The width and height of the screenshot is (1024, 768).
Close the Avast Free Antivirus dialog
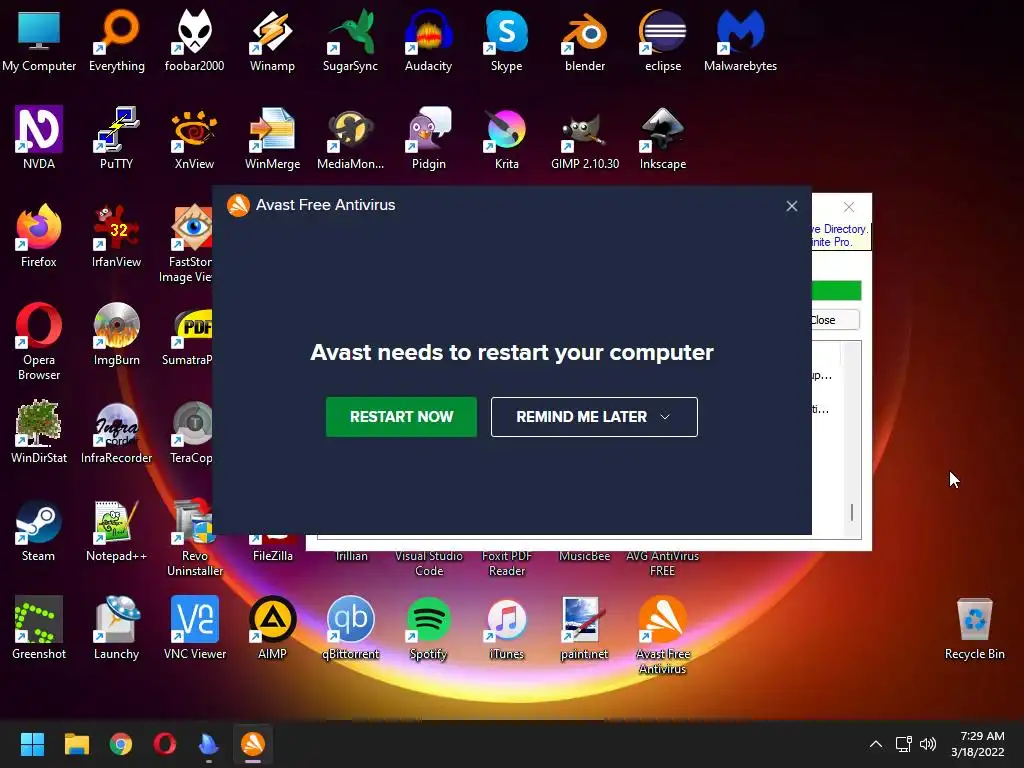point(792,206)
